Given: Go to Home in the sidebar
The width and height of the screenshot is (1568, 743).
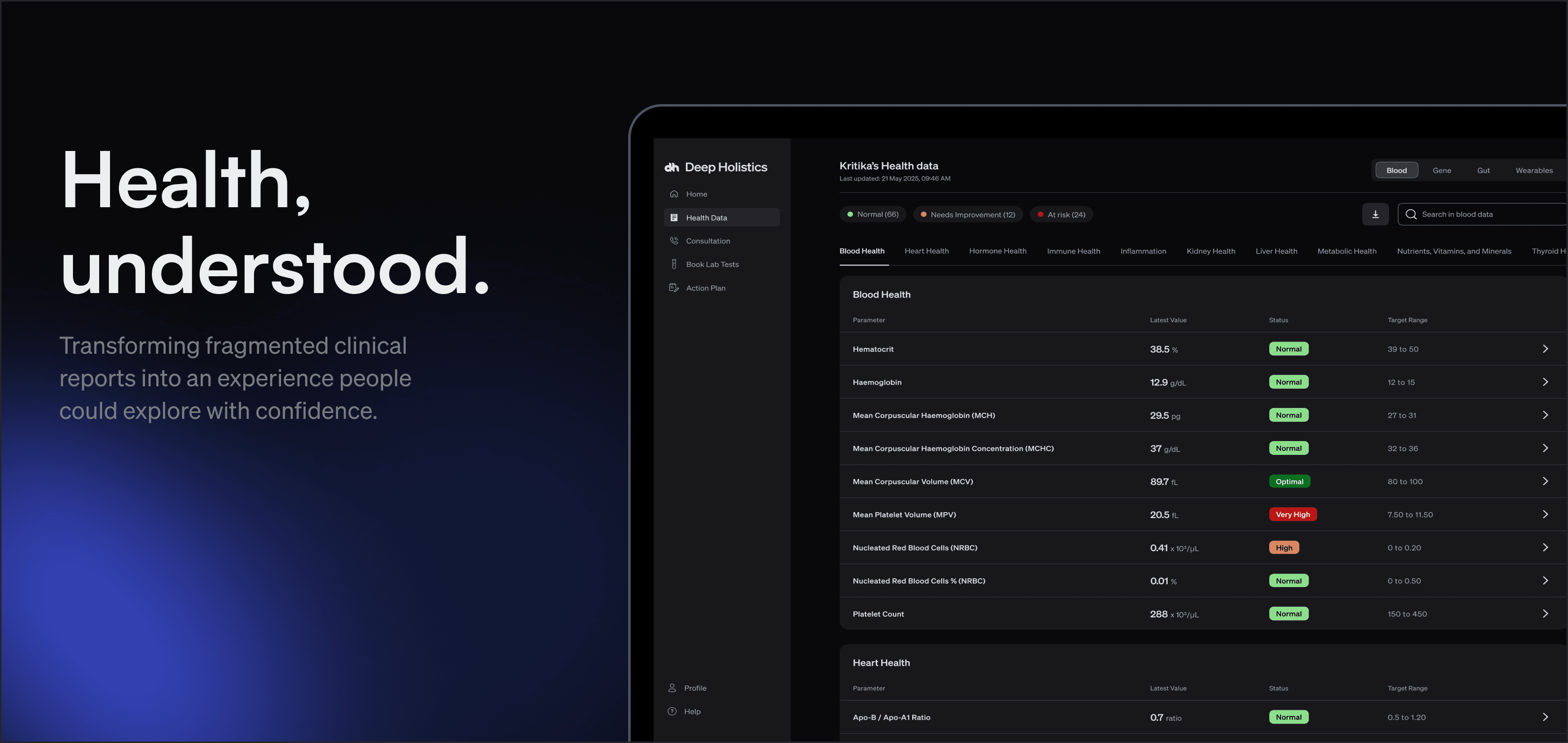Looking at the screenshot, I should coord(722,194).
